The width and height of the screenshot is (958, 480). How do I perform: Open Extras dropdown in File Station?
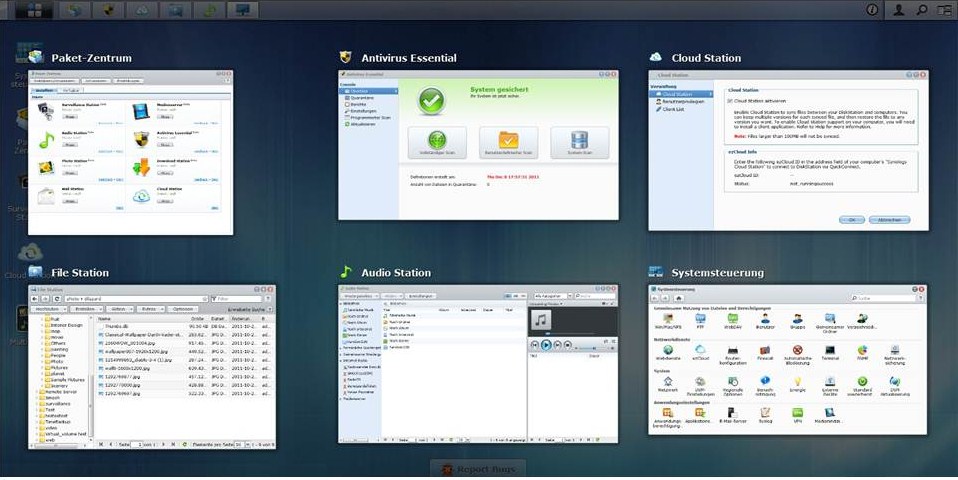pos(149,310)
